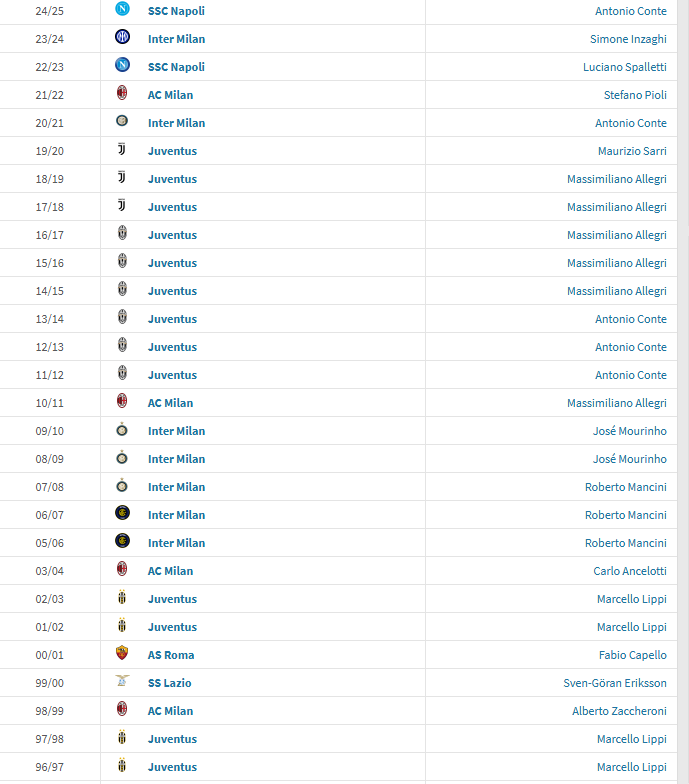
Task: Click Juventus crest in 16/17 row
Action: point(122,233)
